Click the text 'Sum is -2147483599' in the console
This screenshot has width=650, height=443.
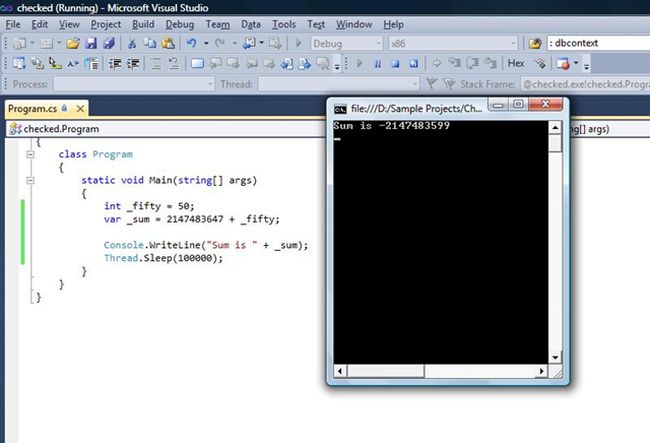pyautogui.click(x=391, y=126)
